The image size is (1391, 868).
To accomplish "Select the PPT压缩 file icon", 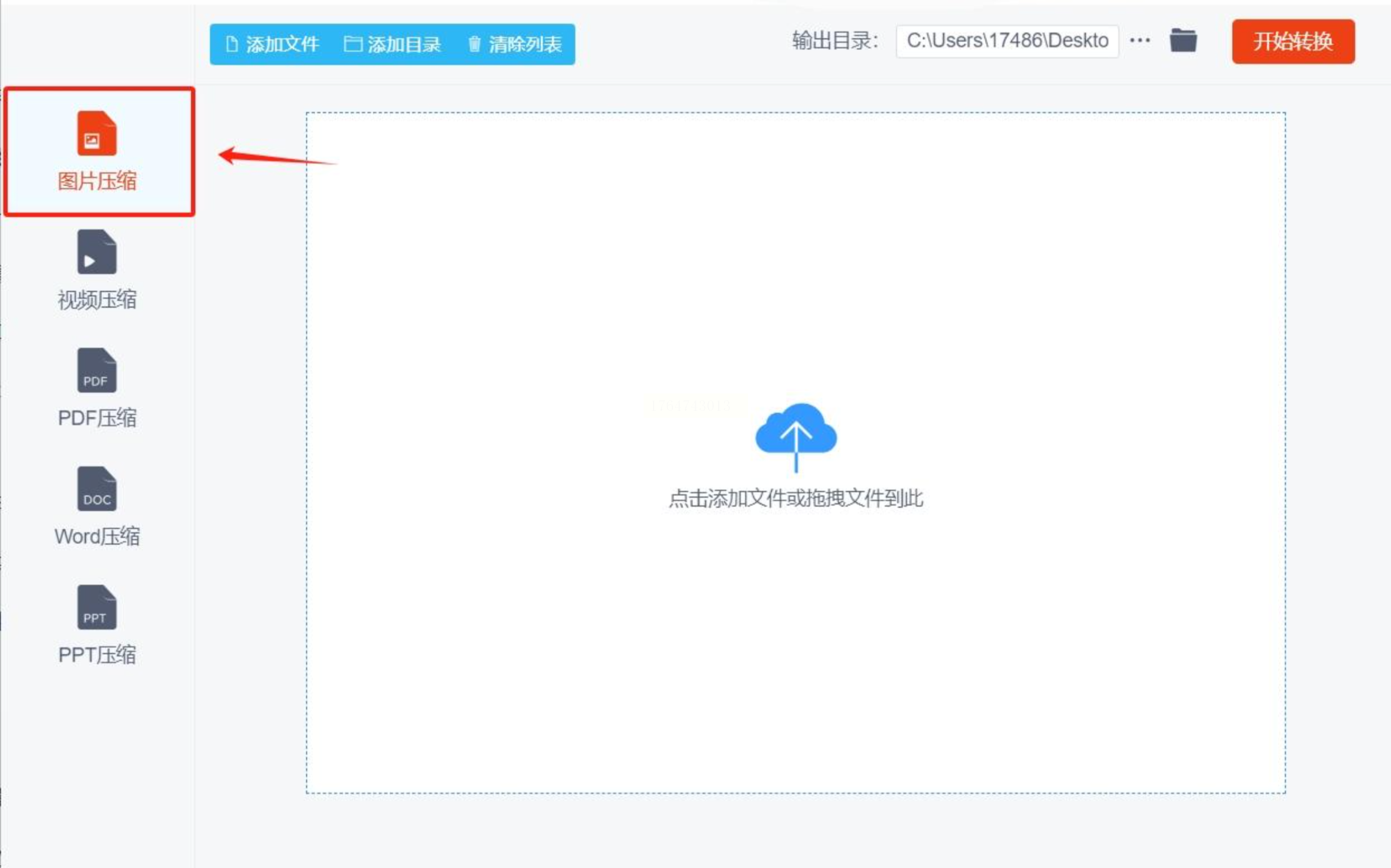I will (x=96, y=607).
